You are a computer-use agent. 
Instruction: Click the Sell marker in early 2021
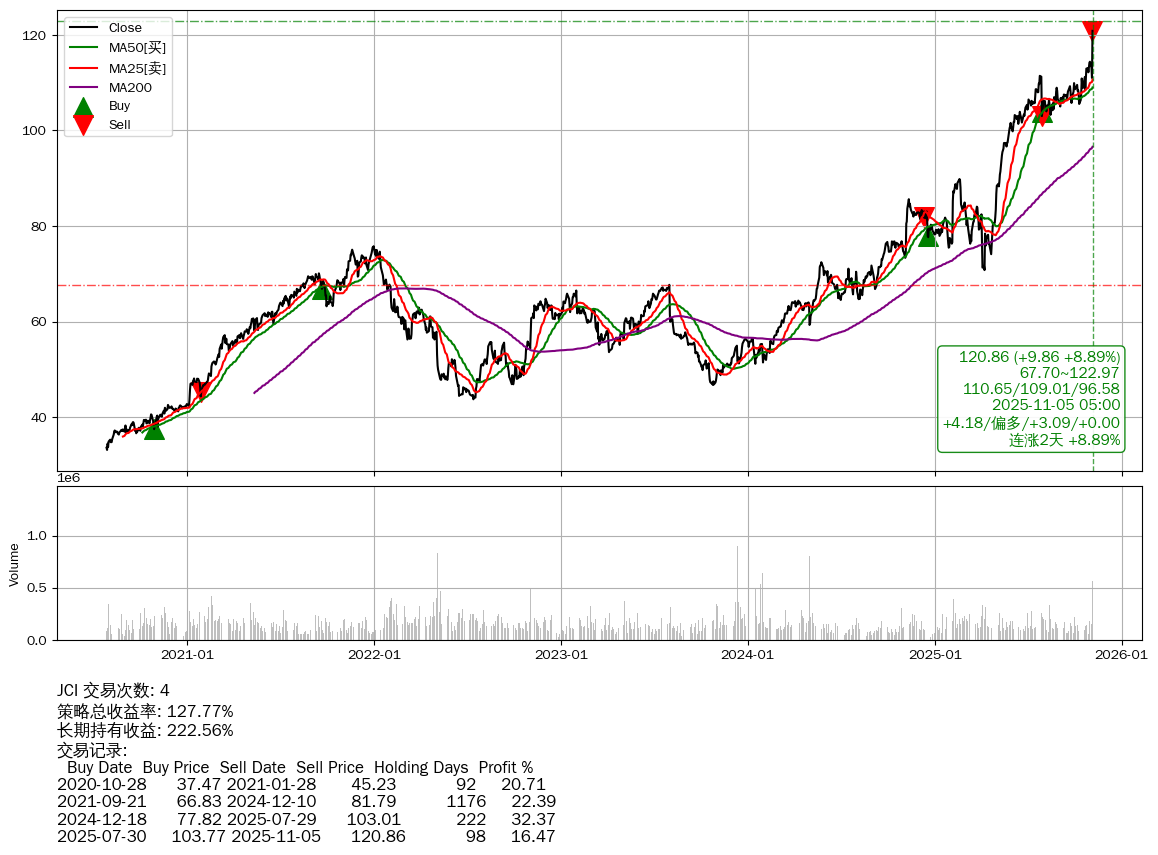pyautogui.click(x=201, y=390)
